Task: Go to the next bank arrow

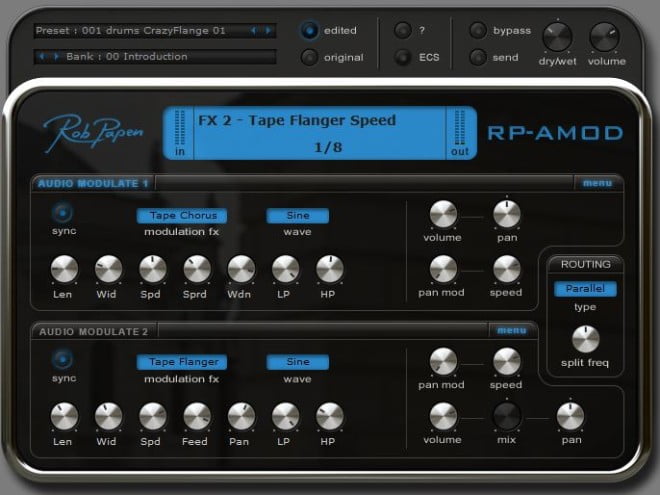Action: [x=56, y=56]
